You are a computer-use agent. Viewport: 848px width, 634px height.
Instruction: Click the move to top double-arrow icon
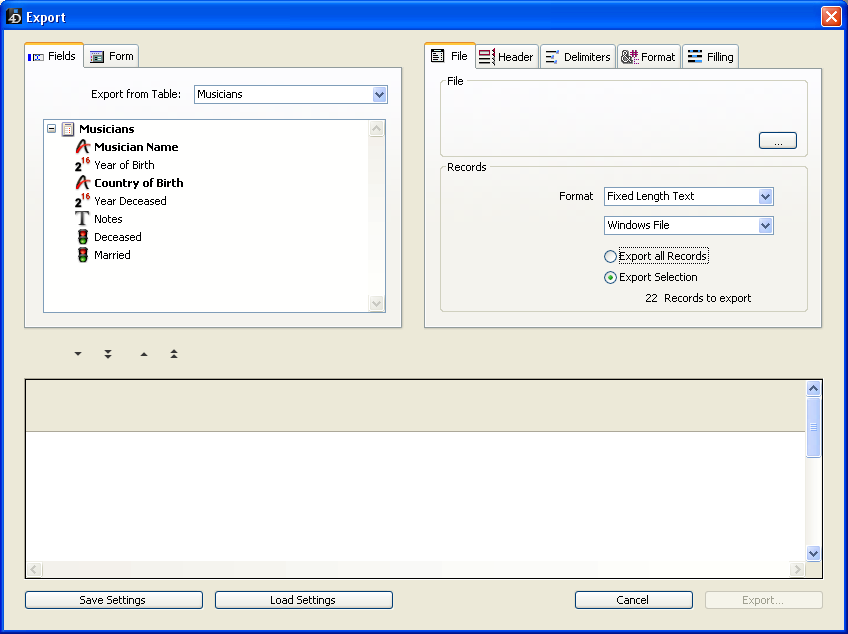coord(174,354)
